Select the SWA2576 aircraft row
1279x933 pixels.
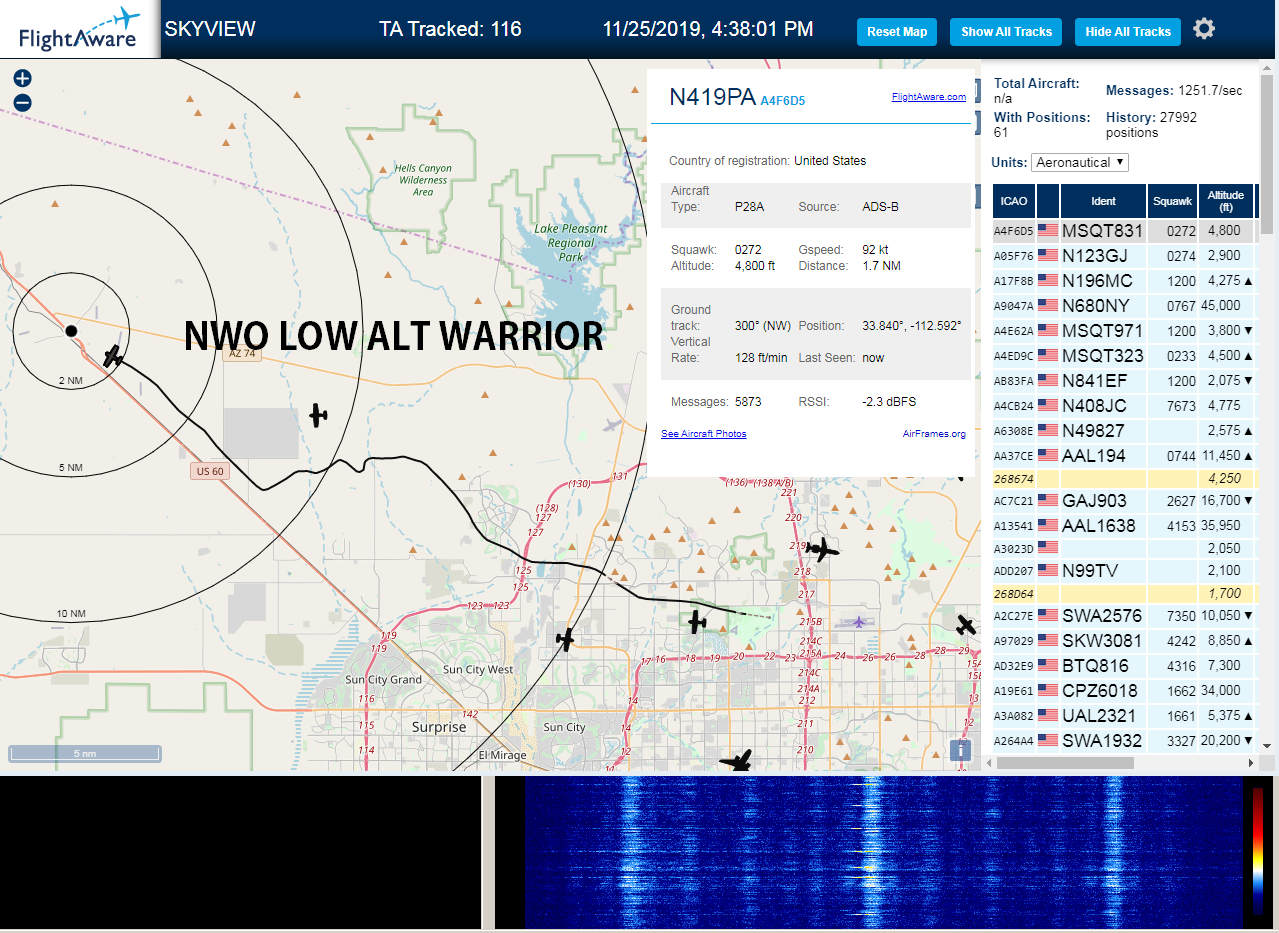[1124, 616]
